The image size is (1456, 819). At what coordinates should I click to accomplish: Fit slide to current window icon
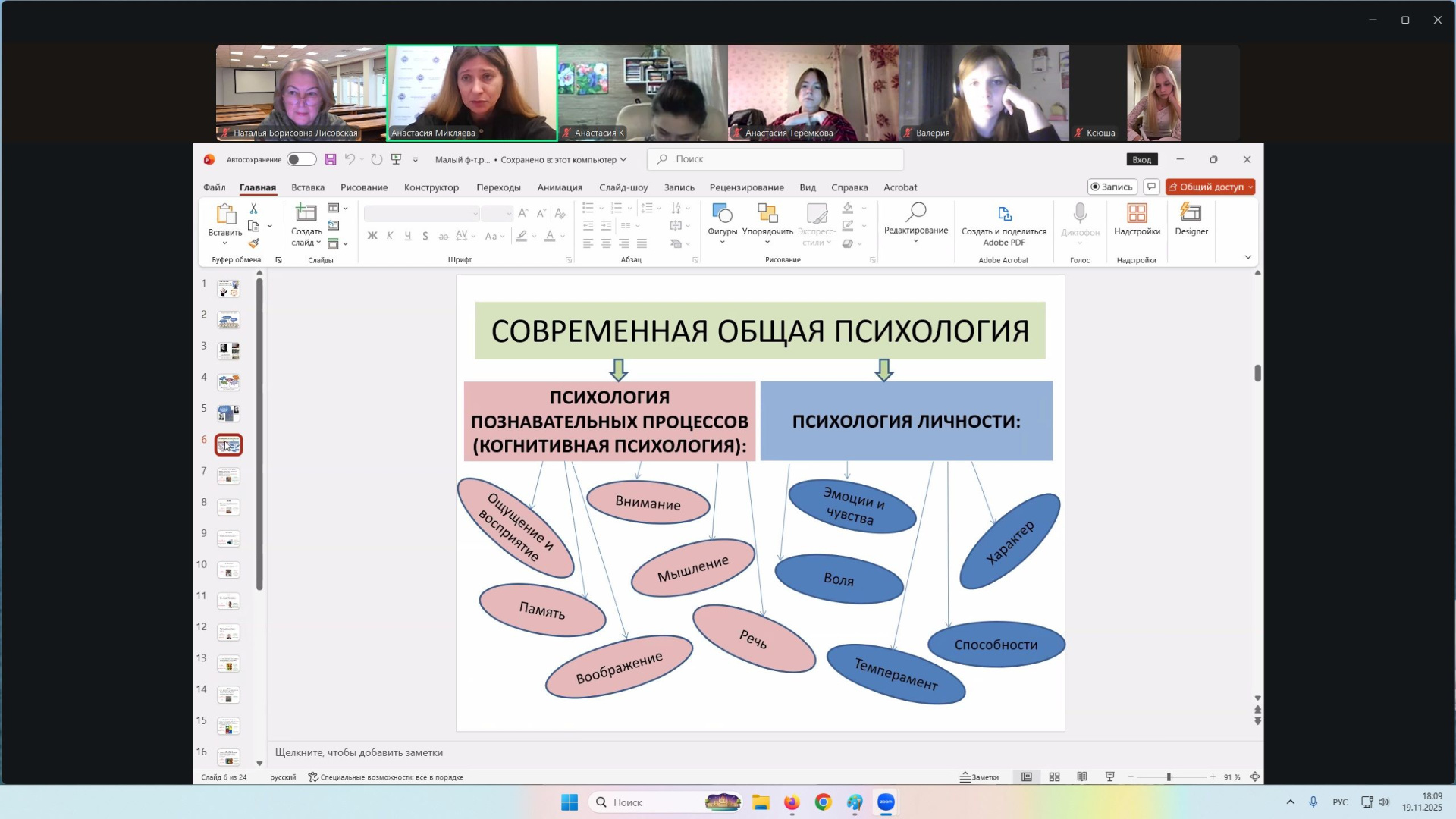[1255, 777]
